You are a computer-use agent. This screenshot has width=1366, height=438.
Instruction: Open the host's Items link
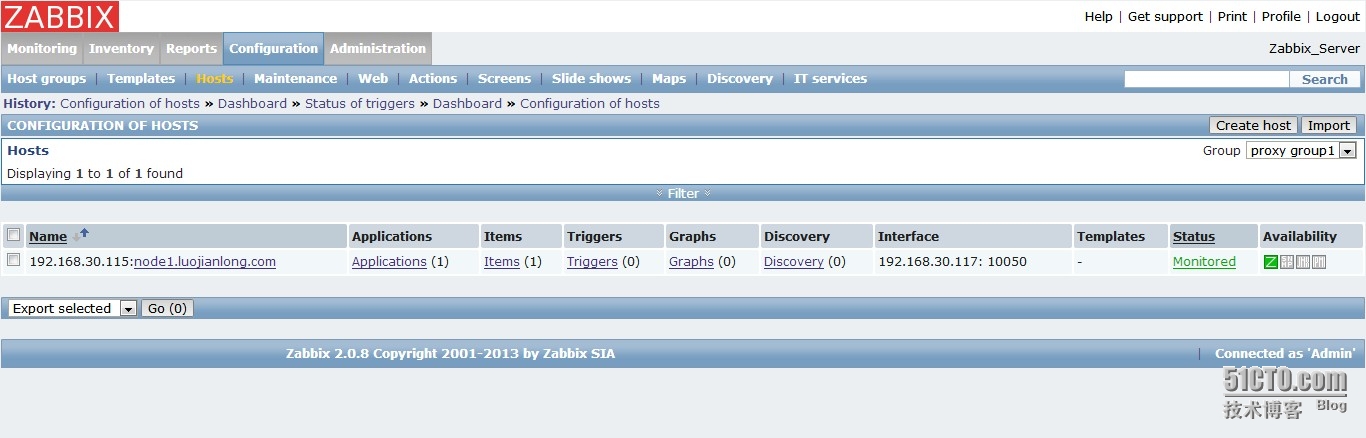tap(502, 262)
